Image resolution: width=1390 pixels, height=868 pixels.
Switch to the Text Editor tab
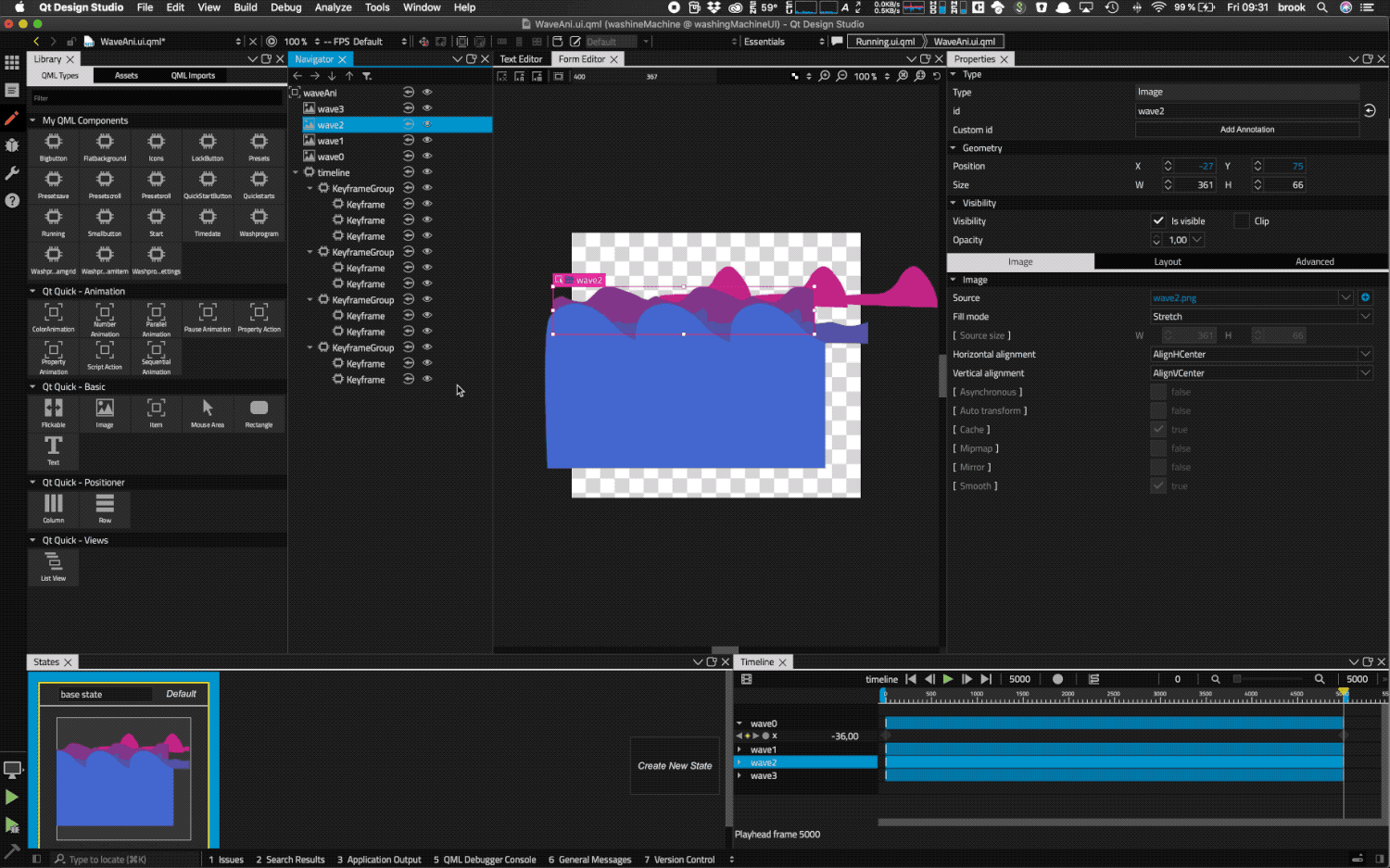click(521, 59)
